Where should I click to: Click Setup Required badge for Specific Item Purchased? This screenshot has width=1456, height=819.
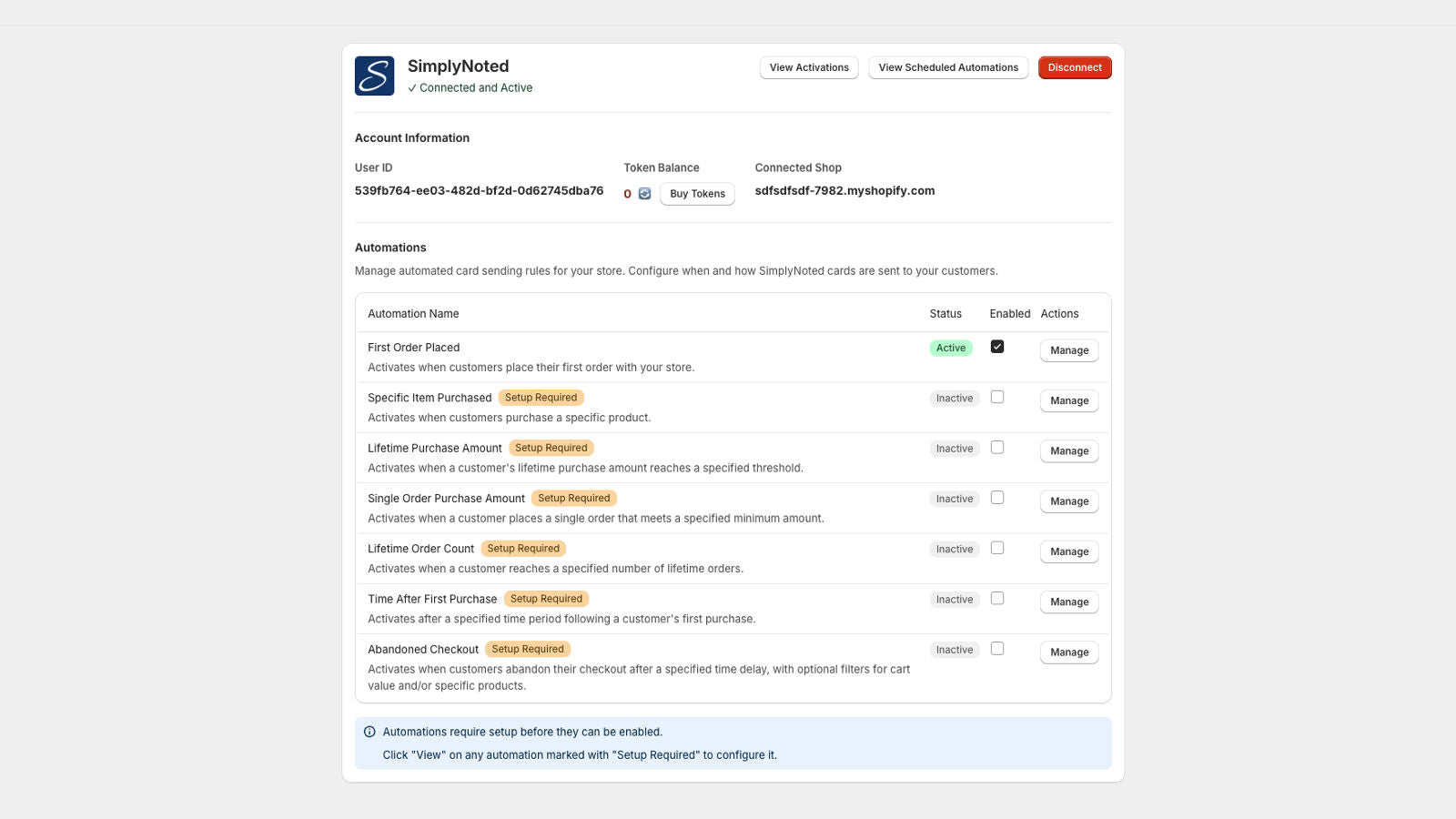click(541, 398)
